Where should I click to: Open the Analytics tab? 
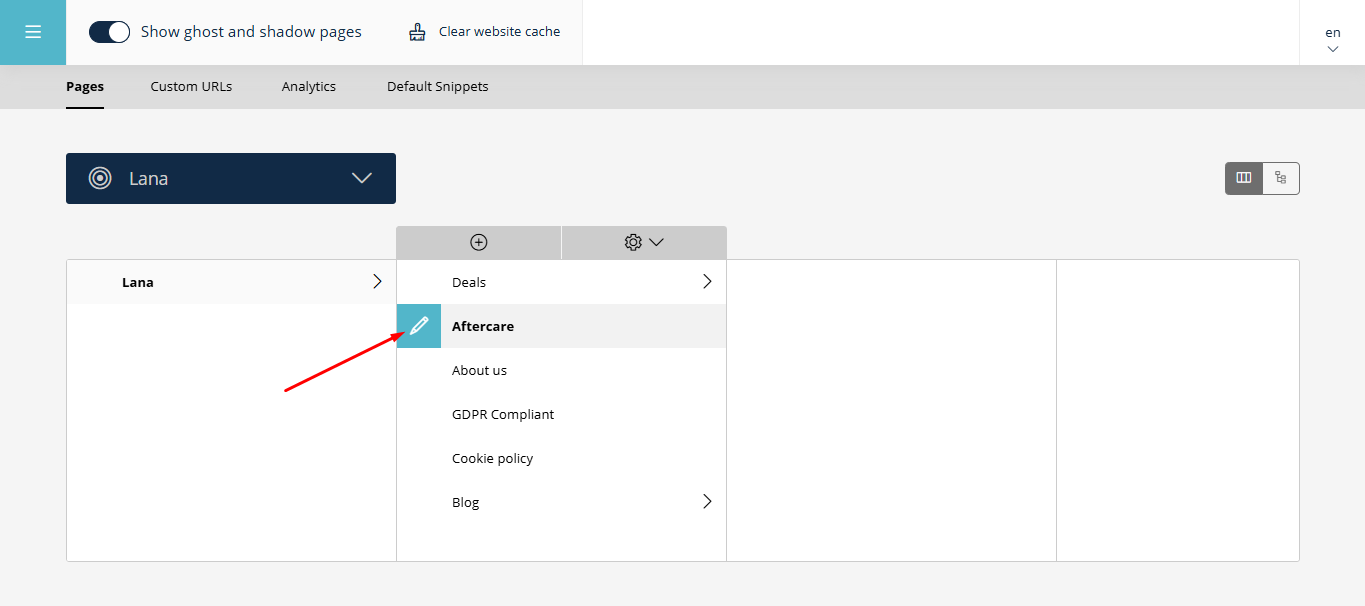tap(308, 87)
